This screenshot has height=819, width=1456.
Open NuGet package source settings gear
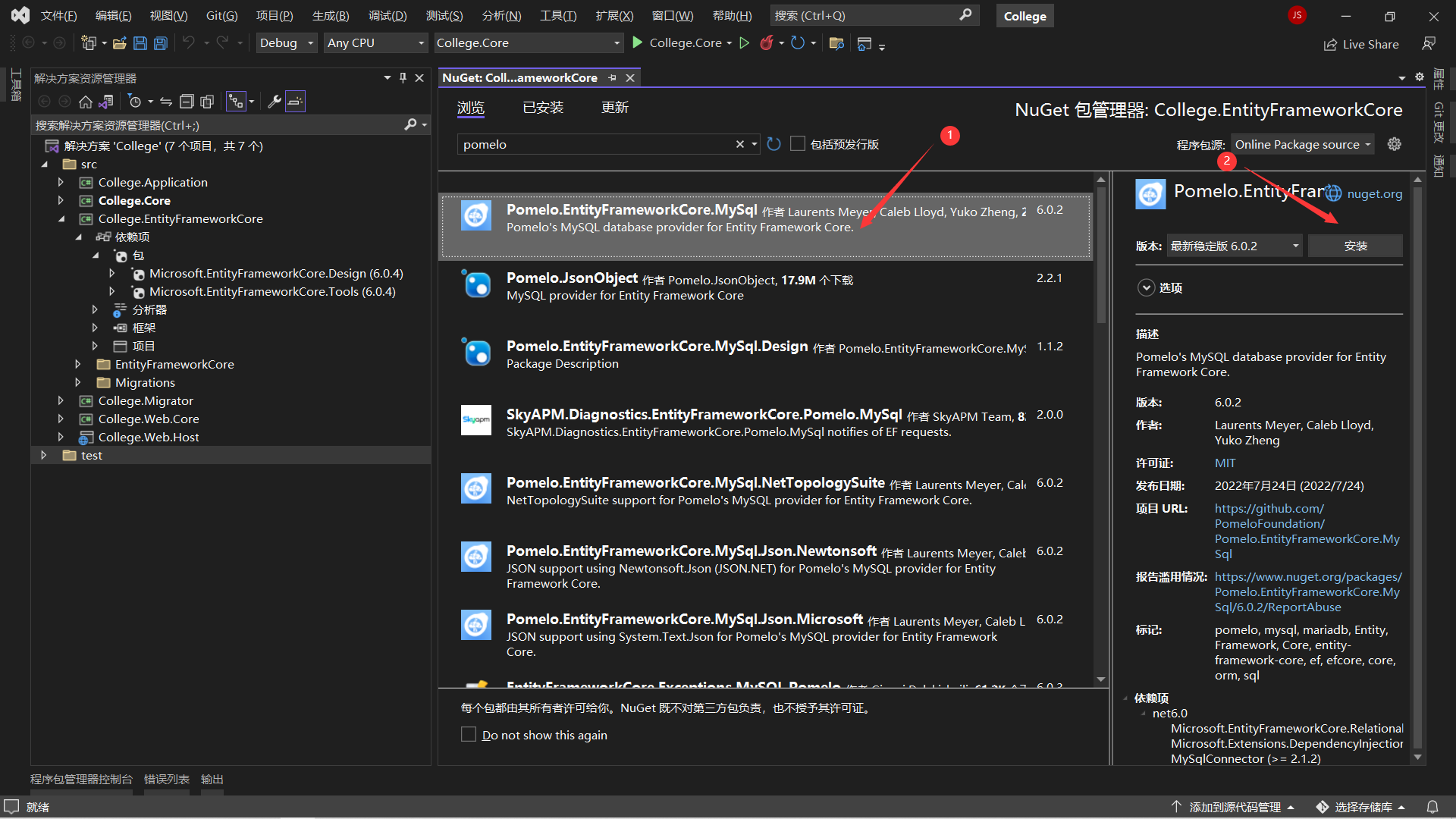(x=1394, y=144)
